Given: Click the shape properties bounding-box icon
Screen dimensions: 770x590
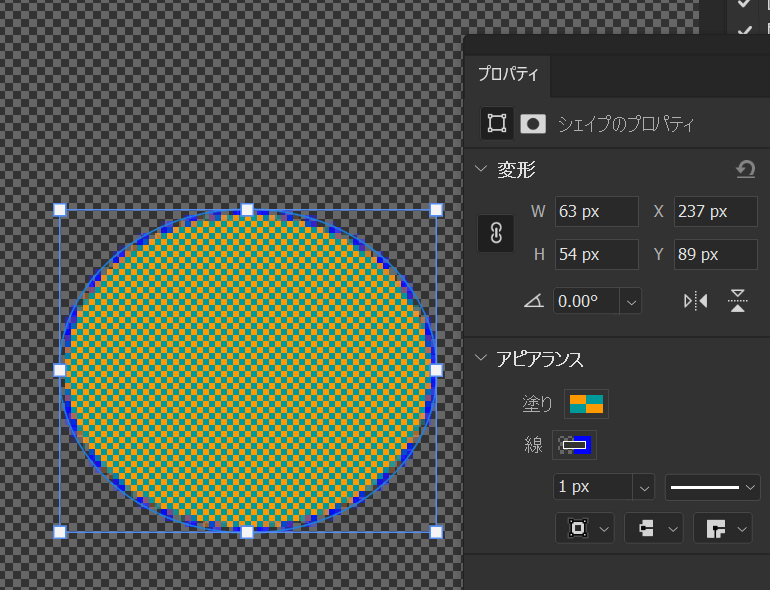Looking at the screenshot, I should click(x=496, y=123).
